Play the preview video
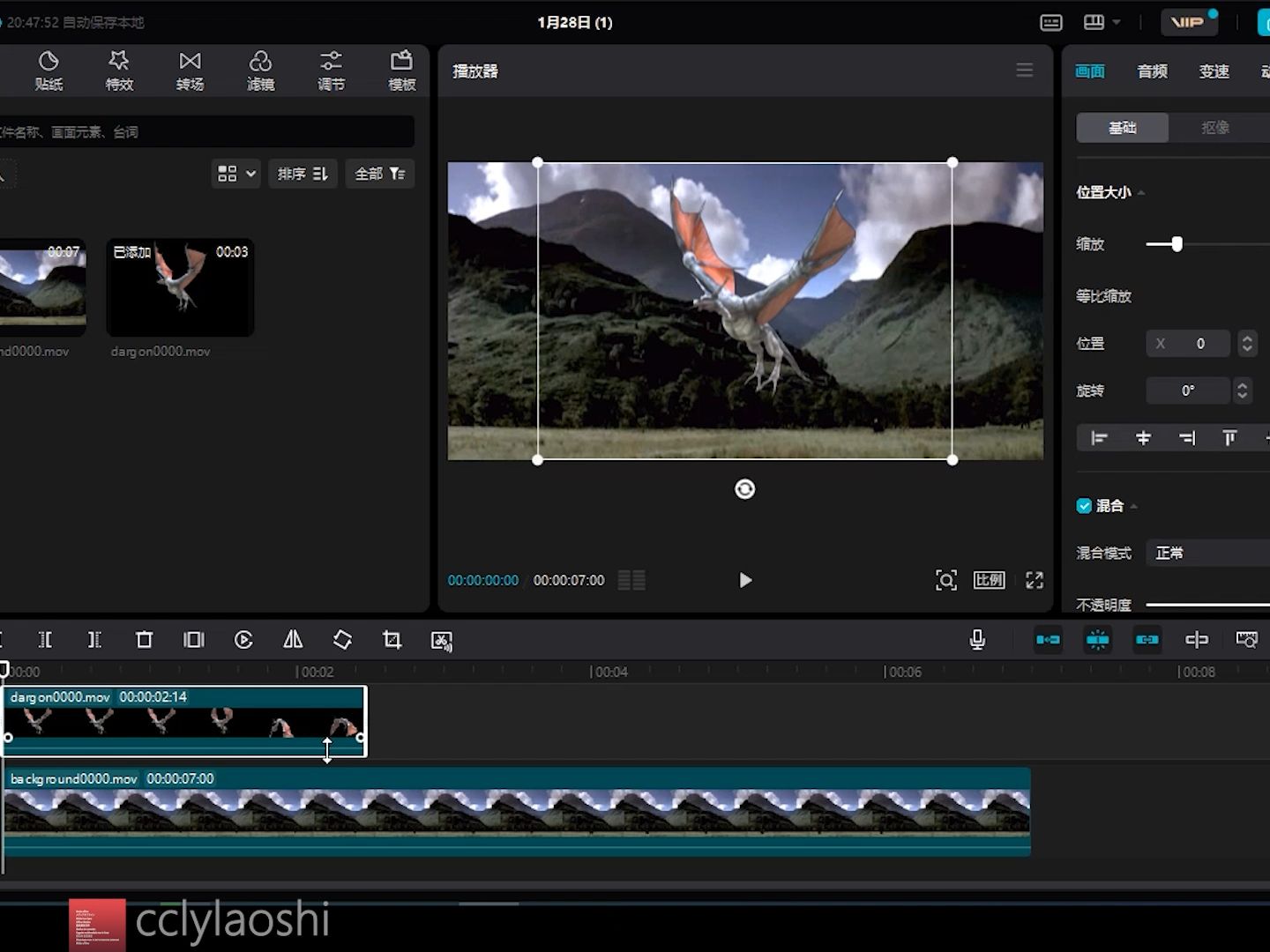 click(x=745, y=580)
